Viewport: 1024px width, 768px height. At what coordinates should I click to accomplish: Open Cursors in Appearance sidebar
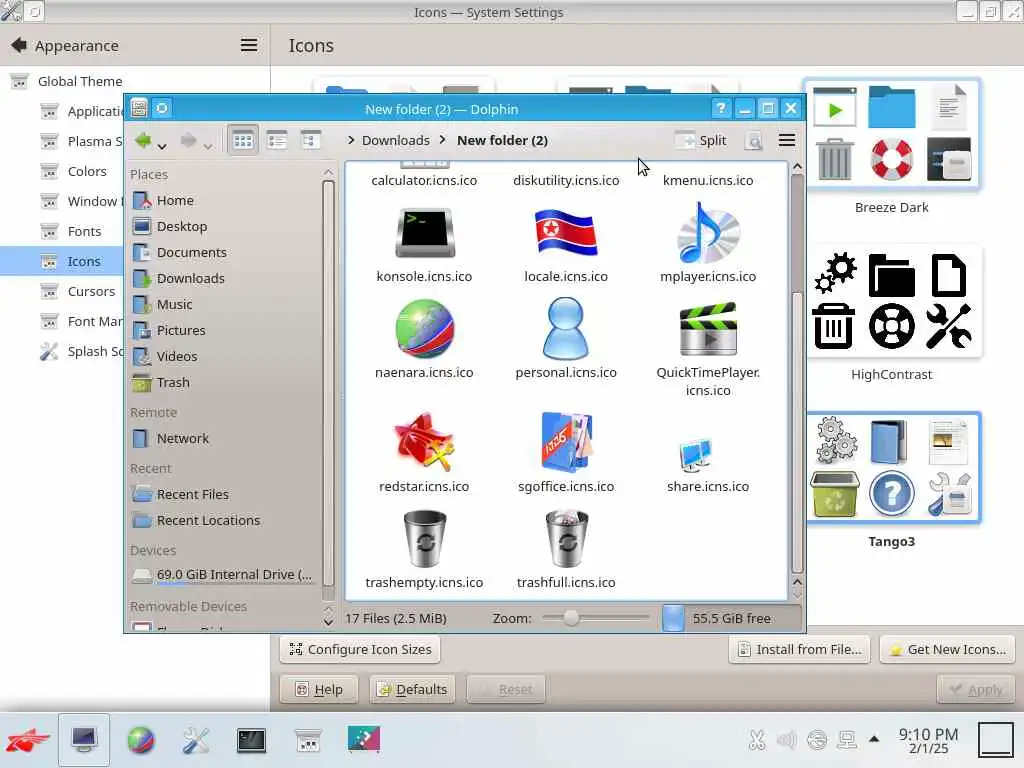(91, 291)
